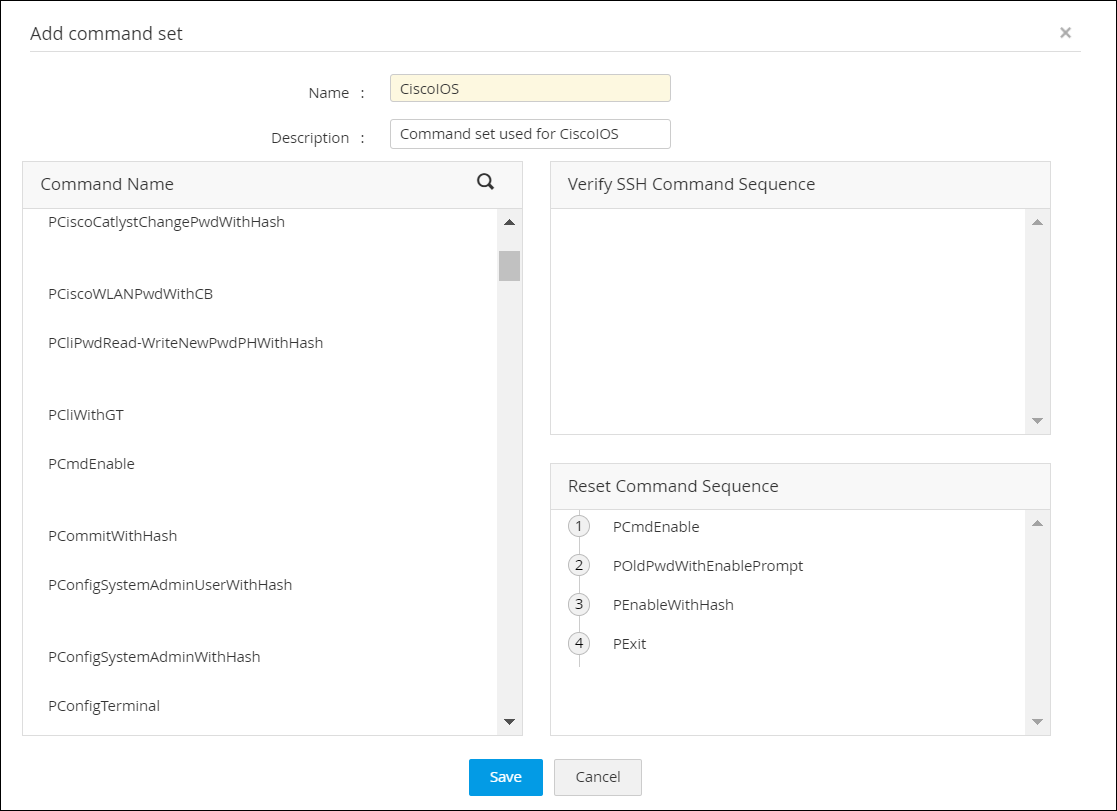Close the Add command set dialog
The width and height of the screenshot is (1117, 811).
[x=1065, y=33]
